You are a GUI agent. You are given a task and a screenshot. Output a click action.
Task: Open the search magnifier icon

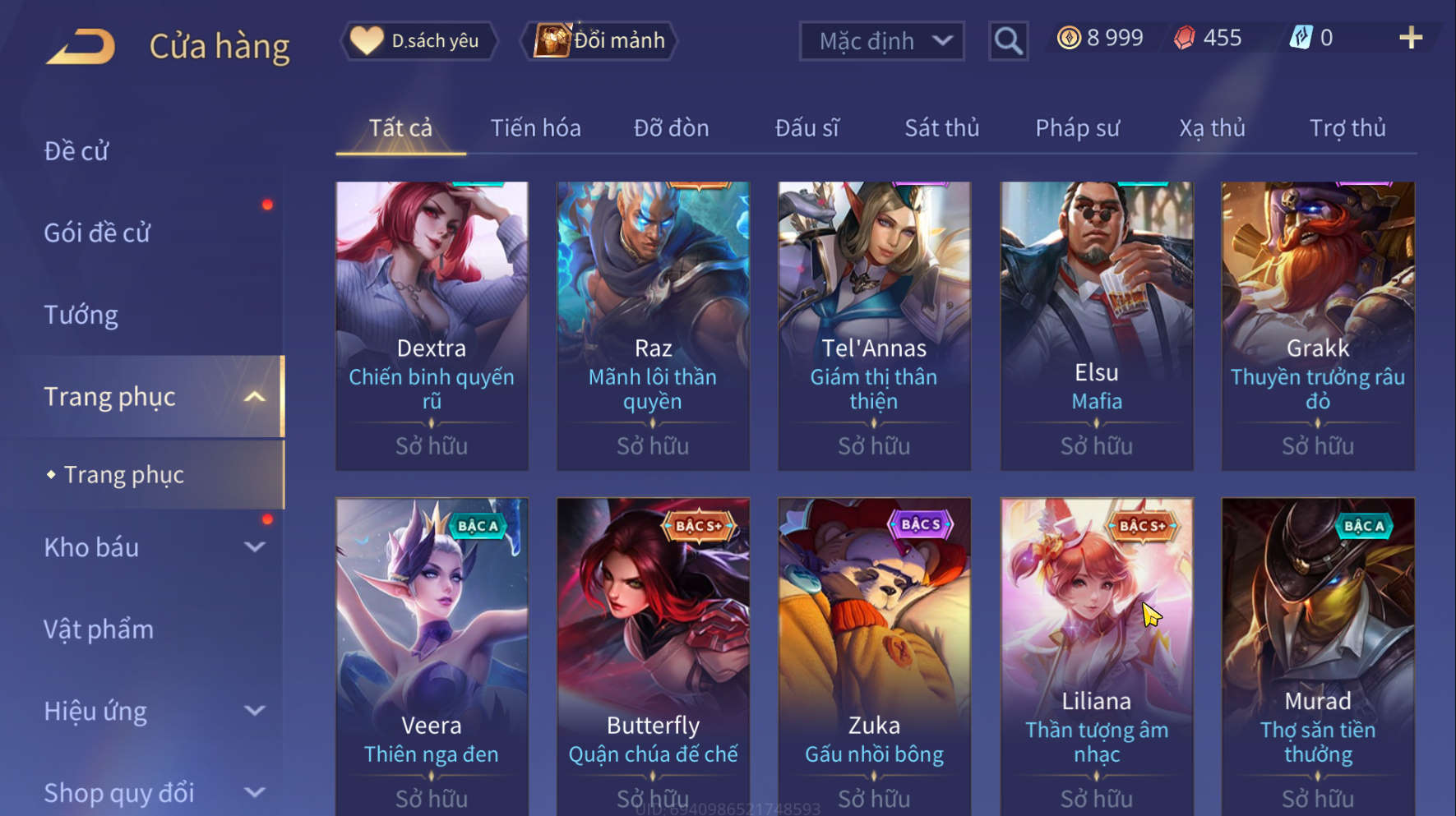click(1008, 40)
